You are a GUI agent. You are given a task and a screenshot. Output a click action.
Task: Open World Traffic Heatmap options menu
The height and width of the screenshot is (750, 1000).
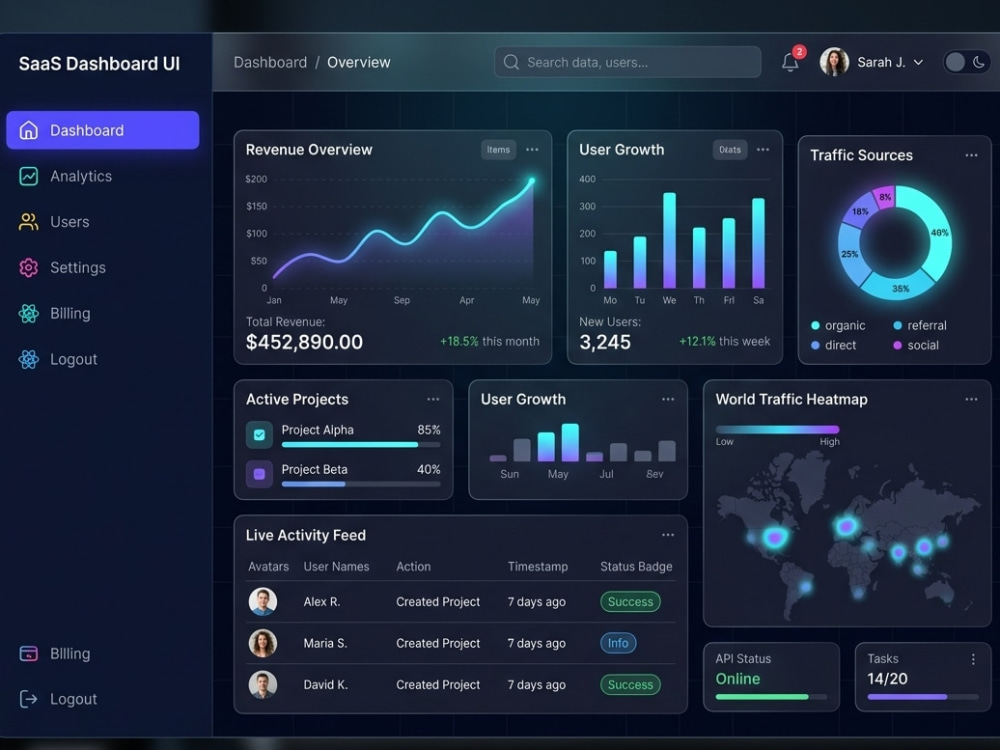(x=971, y=399)
